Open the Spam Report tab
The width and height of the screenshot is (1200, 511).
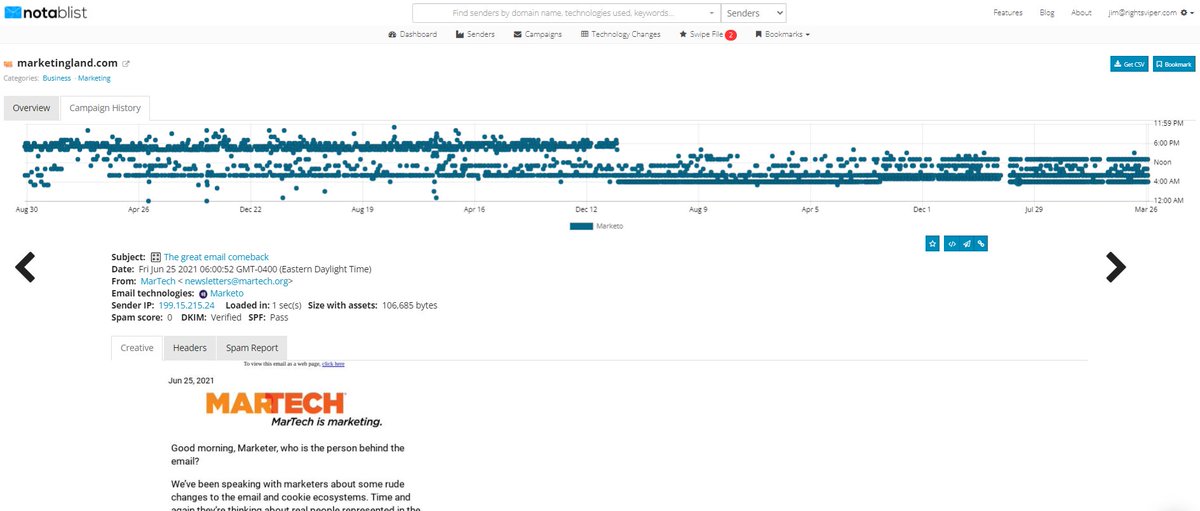(252, 348)
